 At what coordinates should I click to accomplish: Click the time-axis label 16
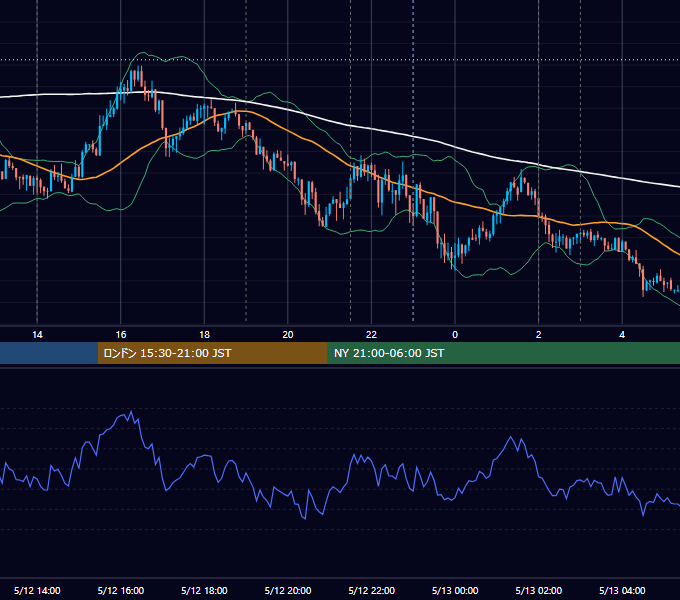(x=121, y=335)
